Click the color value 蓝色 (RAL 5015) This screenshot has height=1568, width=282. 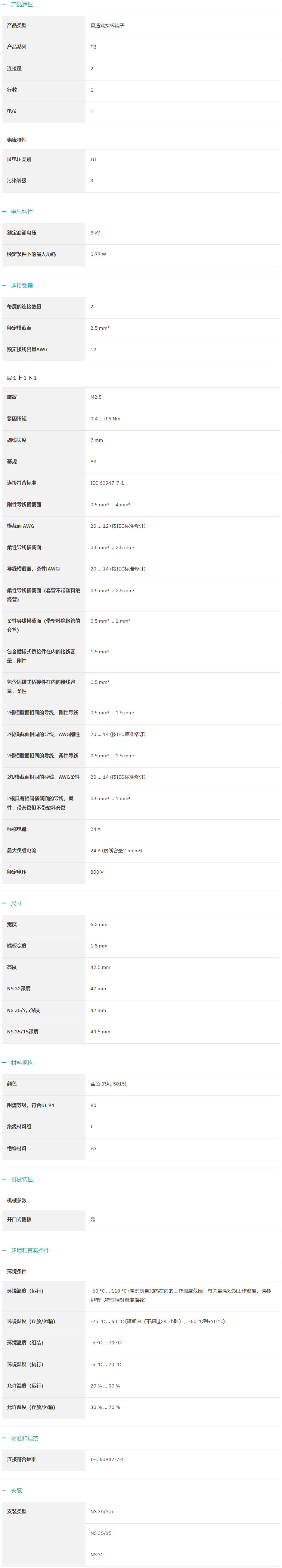tap(109, 1084)
